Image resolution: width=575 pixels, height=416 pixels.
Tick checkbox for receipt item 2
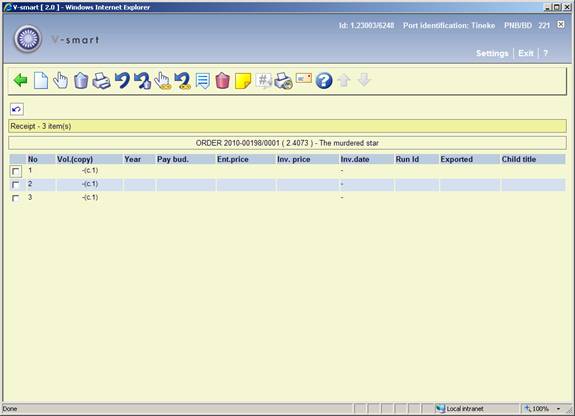click(x=16, y=185)
